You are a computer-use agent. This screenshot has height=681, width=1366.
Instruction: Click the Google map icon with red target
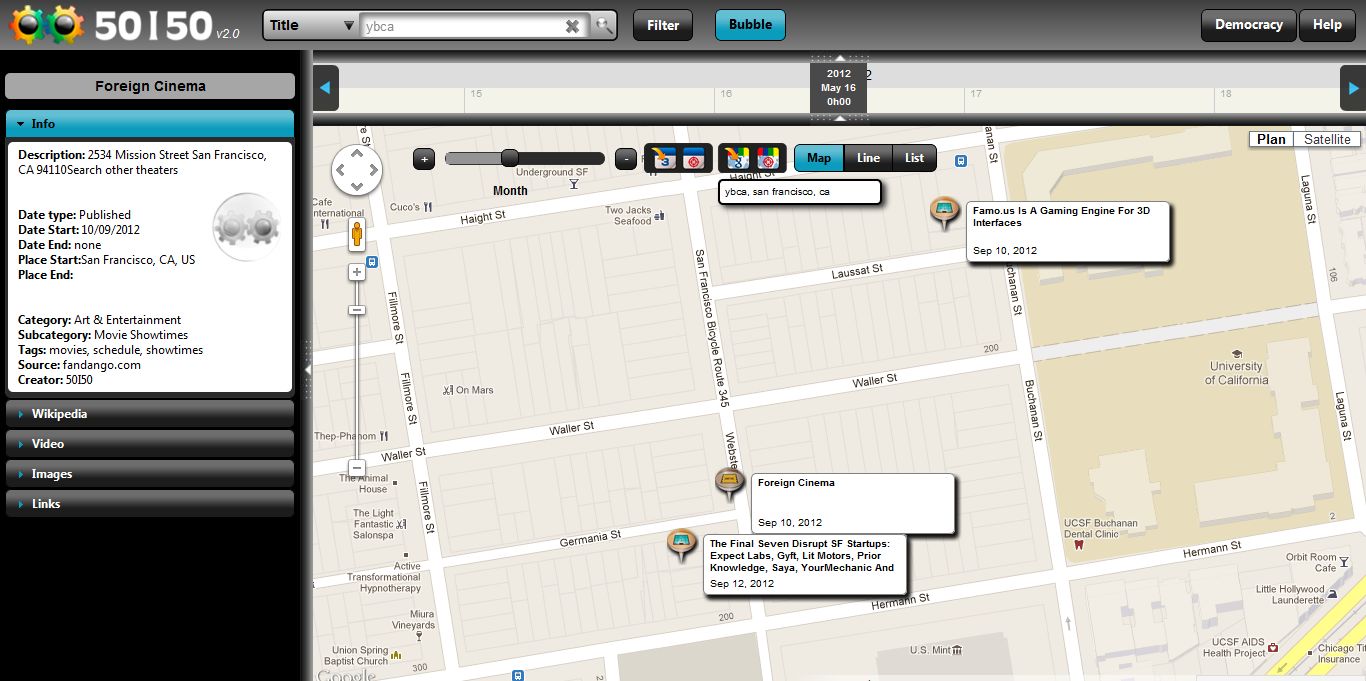click(768, 157)
